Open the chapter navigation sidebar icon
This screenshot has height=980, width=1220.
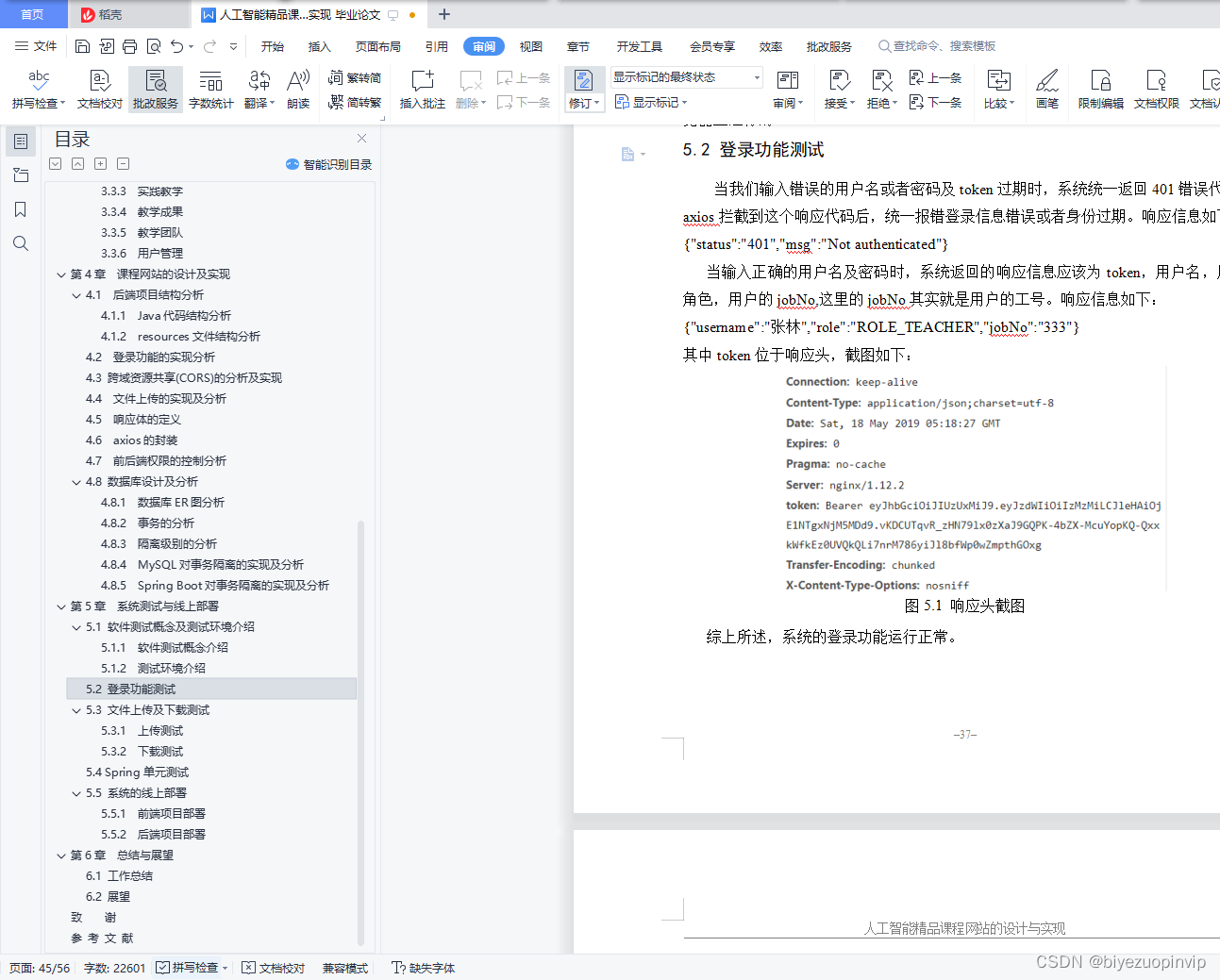21,175
